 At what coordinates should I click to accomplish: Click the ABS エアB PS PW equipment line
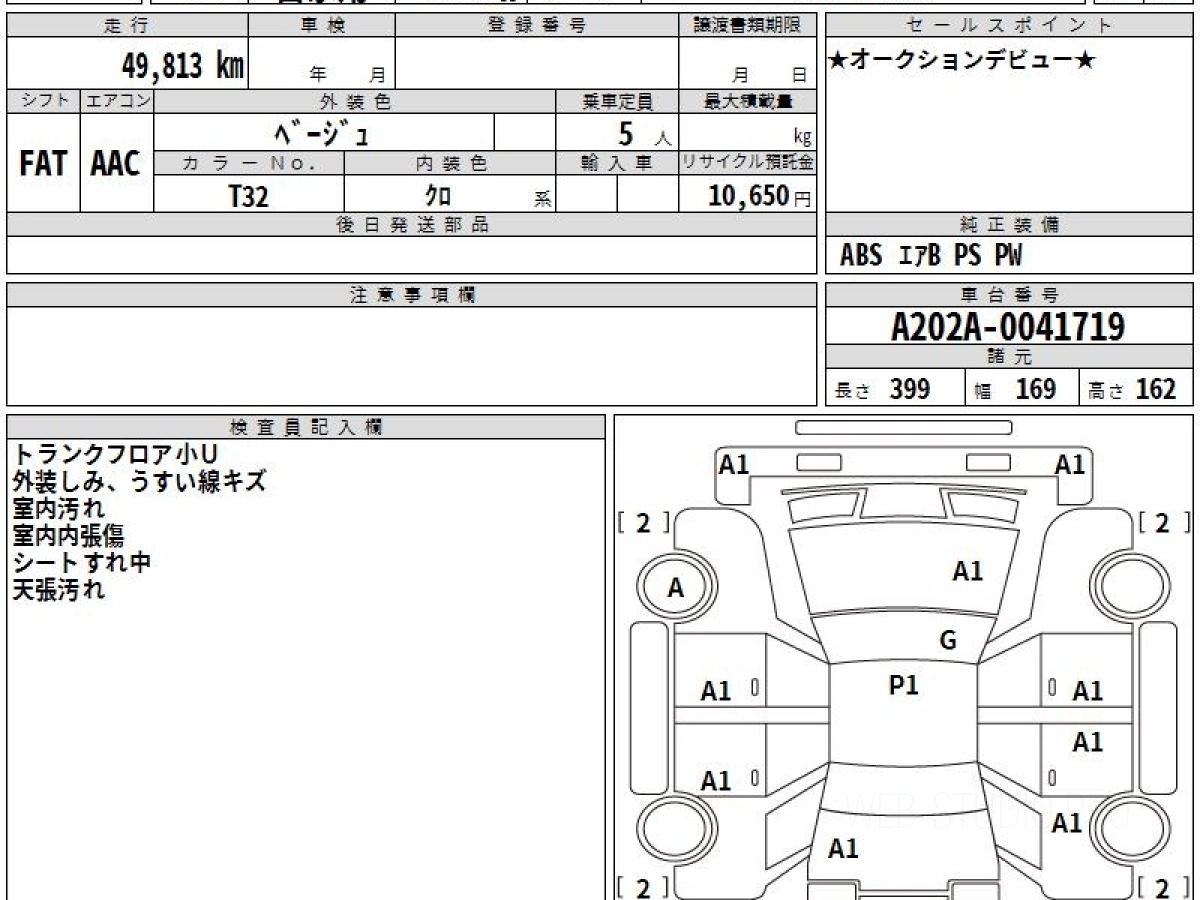click(931, 256)
